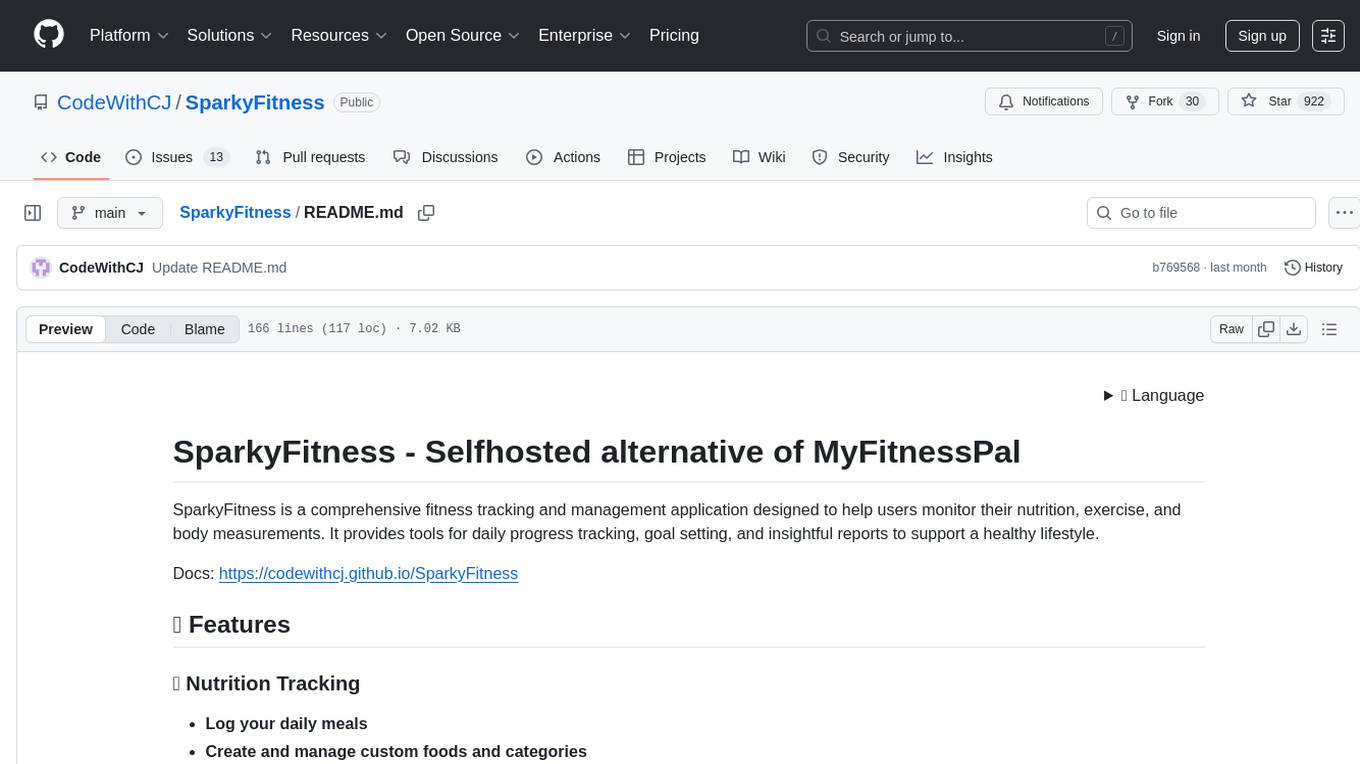
Task: Expand the file tree side panel
Action: pyautogui.click(x=33, y=213)
